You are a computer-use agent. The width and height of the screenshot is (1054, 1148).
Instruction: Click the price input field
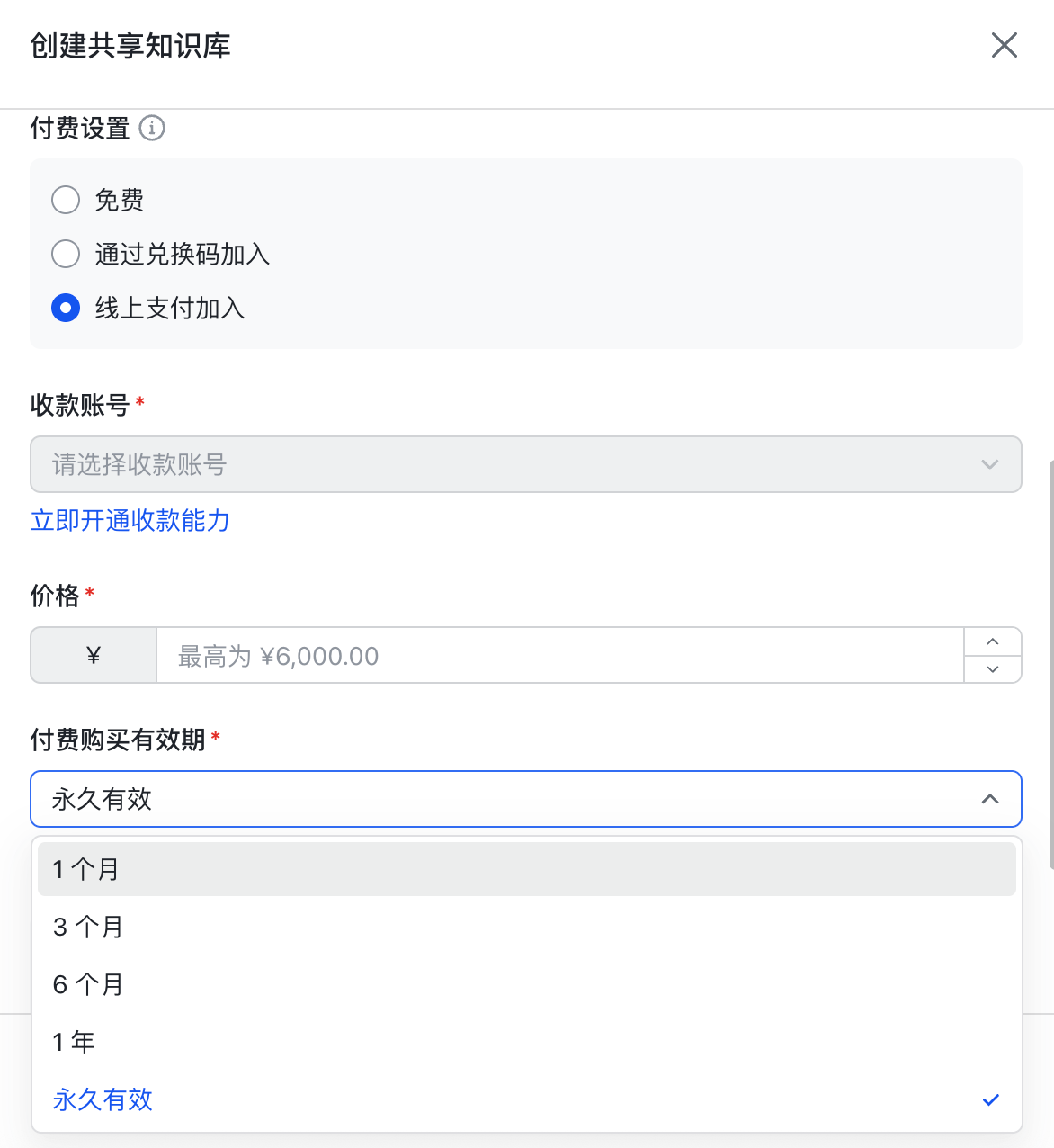(559, 656)
